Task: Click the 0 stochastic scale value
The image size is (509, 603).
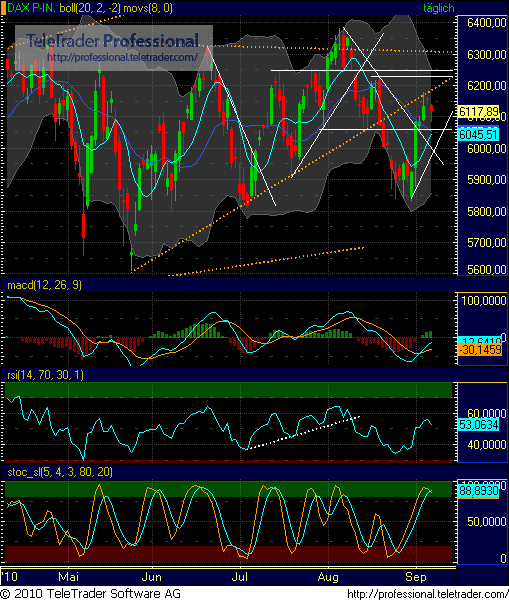Action: coord(503,558)
